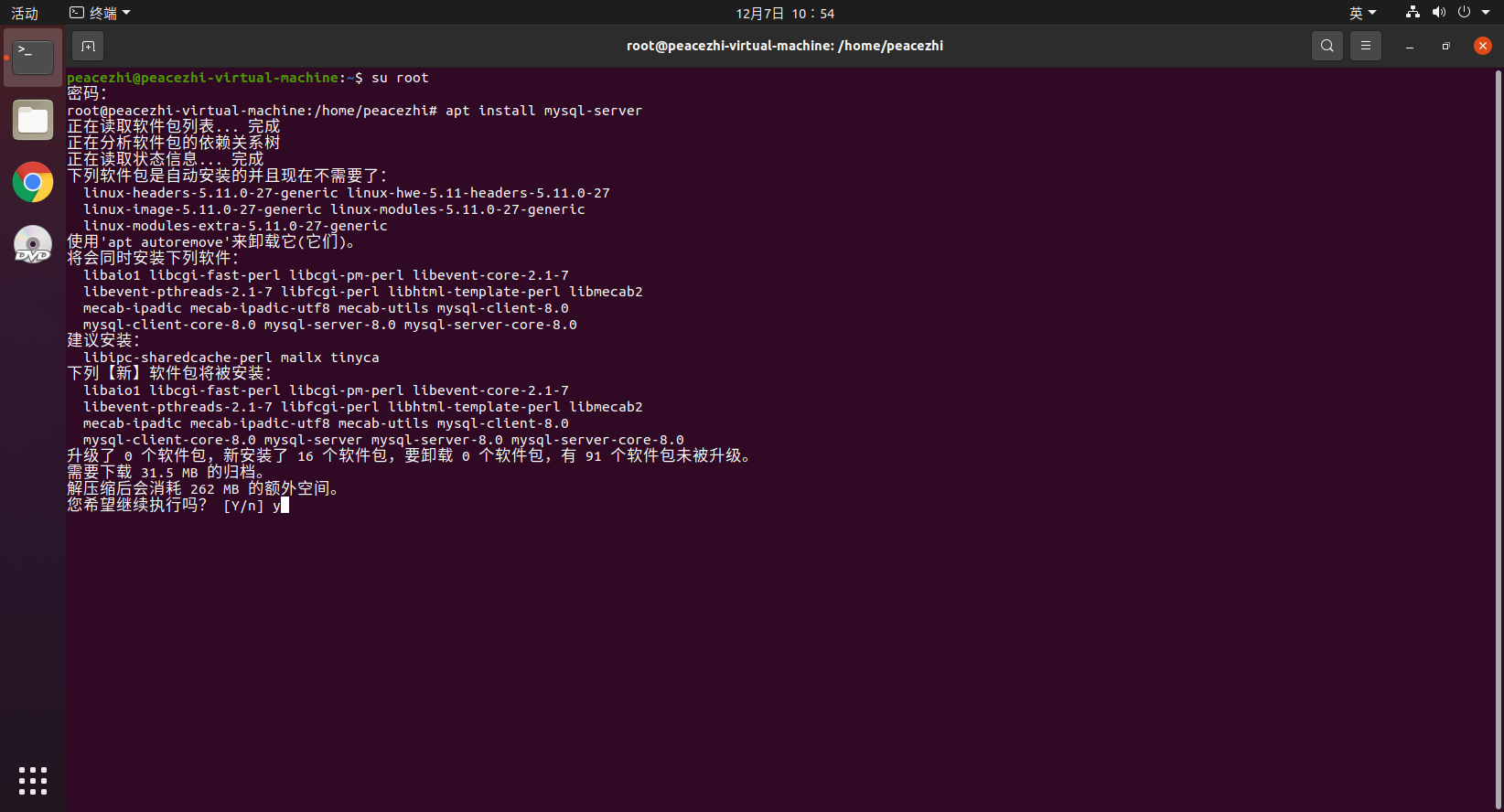The height and width of the screenshot is (812, 1504).
Task: Click the 'apt install mysql-server' command text
Action: click(543, 111)
